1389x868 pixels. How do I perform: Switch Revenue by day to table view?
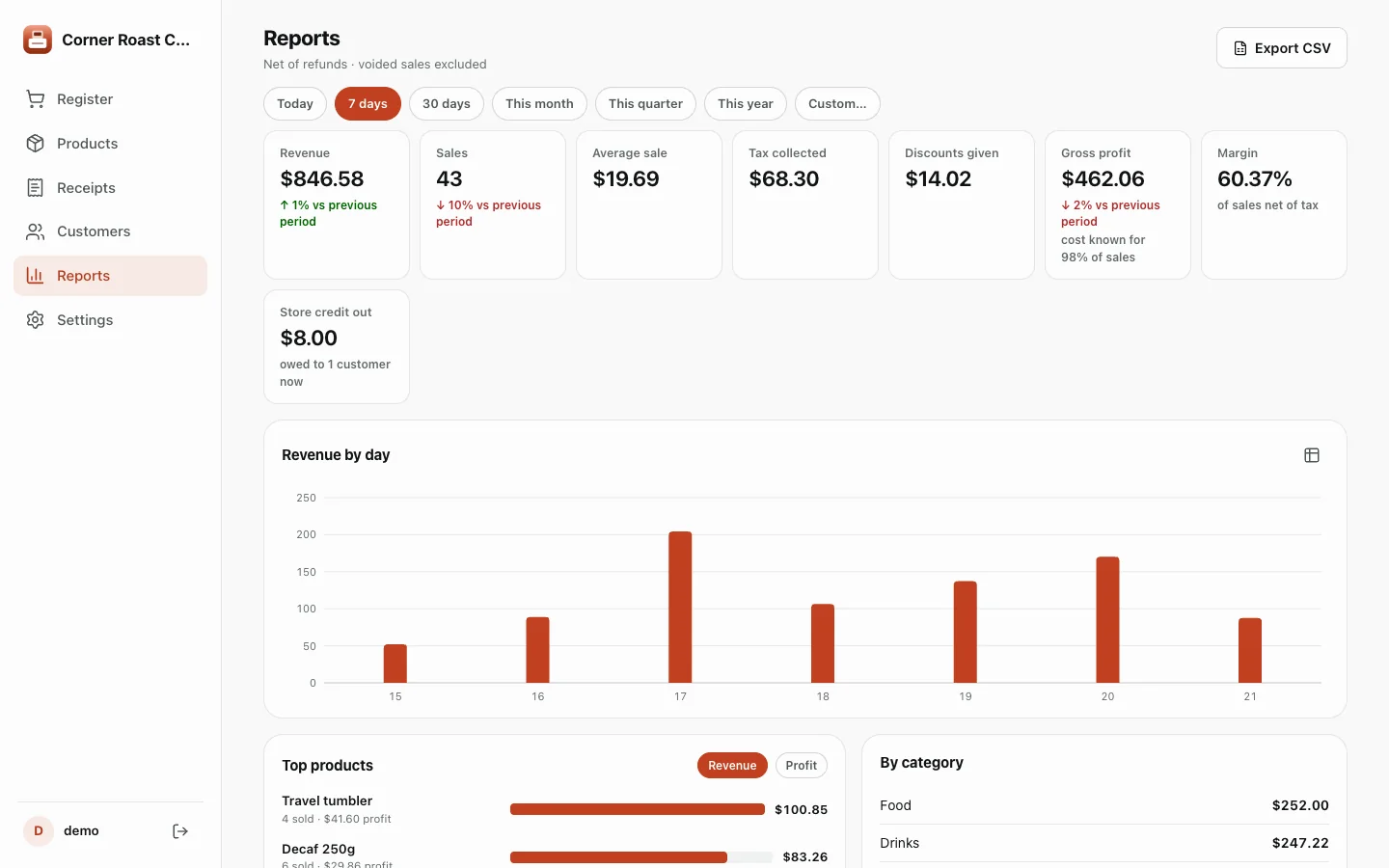pos(1312,455)
